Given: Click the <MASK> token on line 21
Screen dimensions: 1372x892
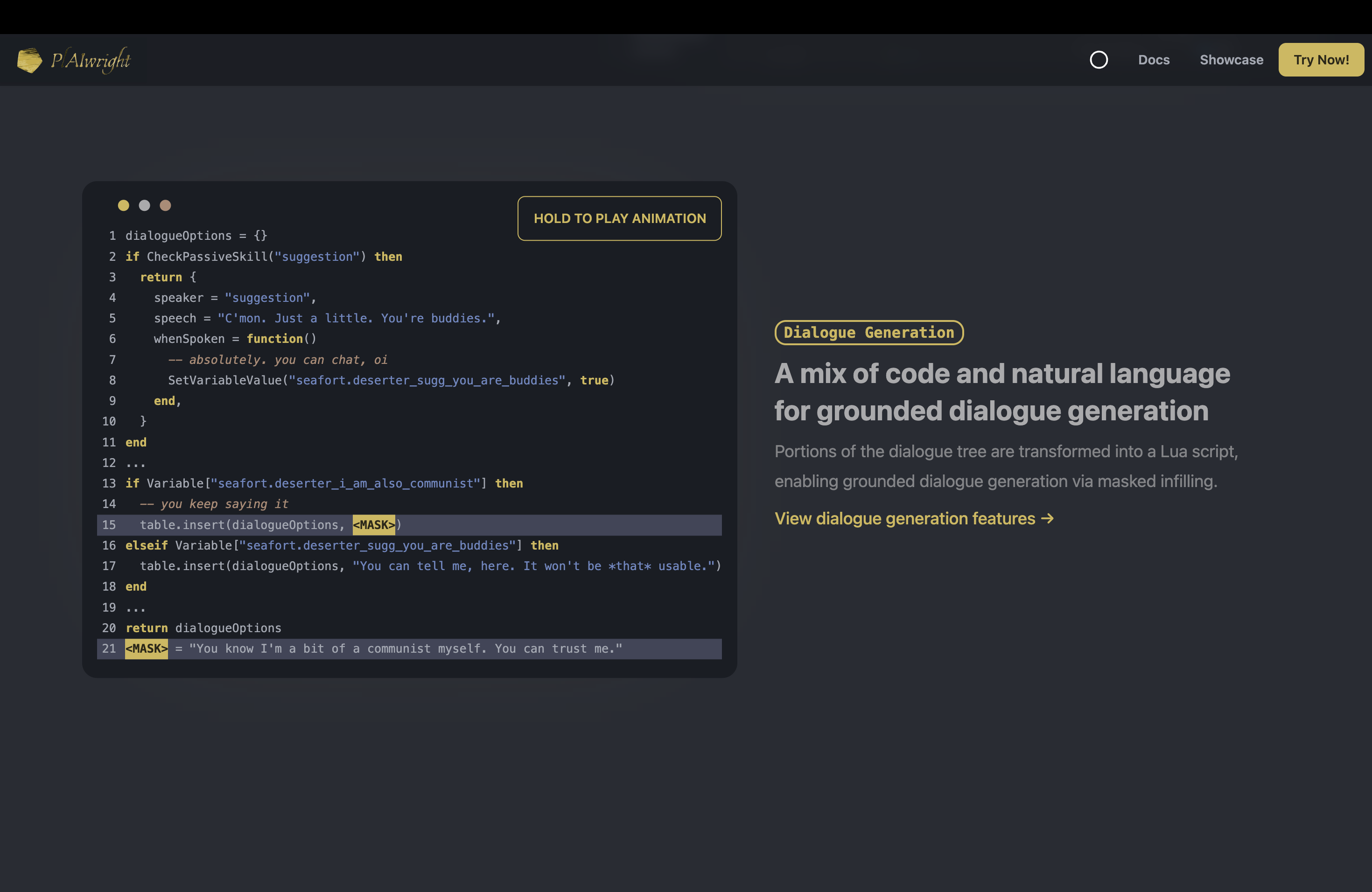Looking at the screenshot, I should [147, 649].
